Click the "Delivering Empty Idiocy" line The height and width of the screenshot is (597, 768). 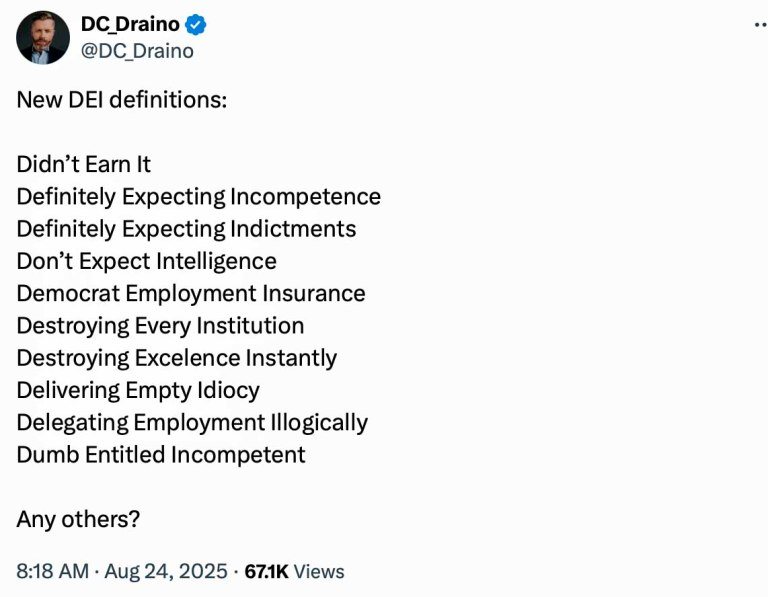point(138,390)
